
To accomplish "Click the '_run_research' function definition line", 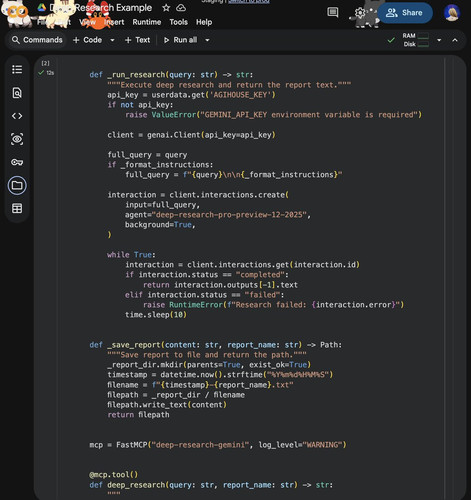I will click(171, 75).
